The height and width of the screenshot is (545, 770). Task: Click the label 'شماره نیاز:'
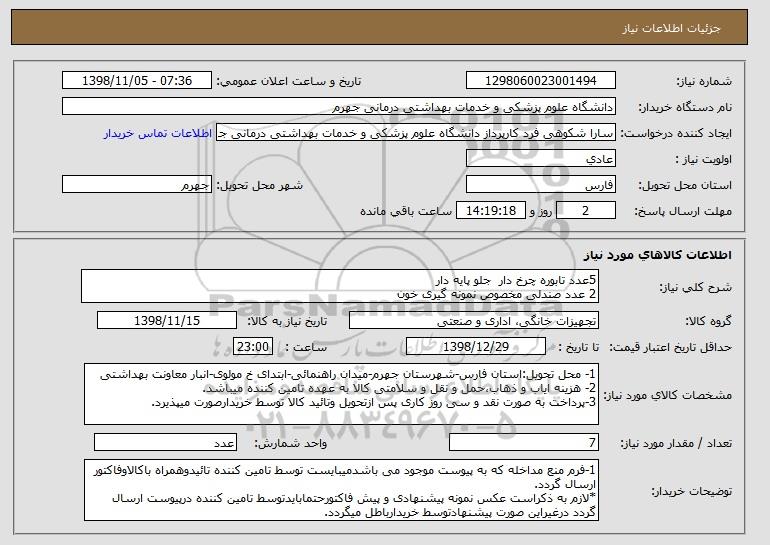[x=704, y=82]
